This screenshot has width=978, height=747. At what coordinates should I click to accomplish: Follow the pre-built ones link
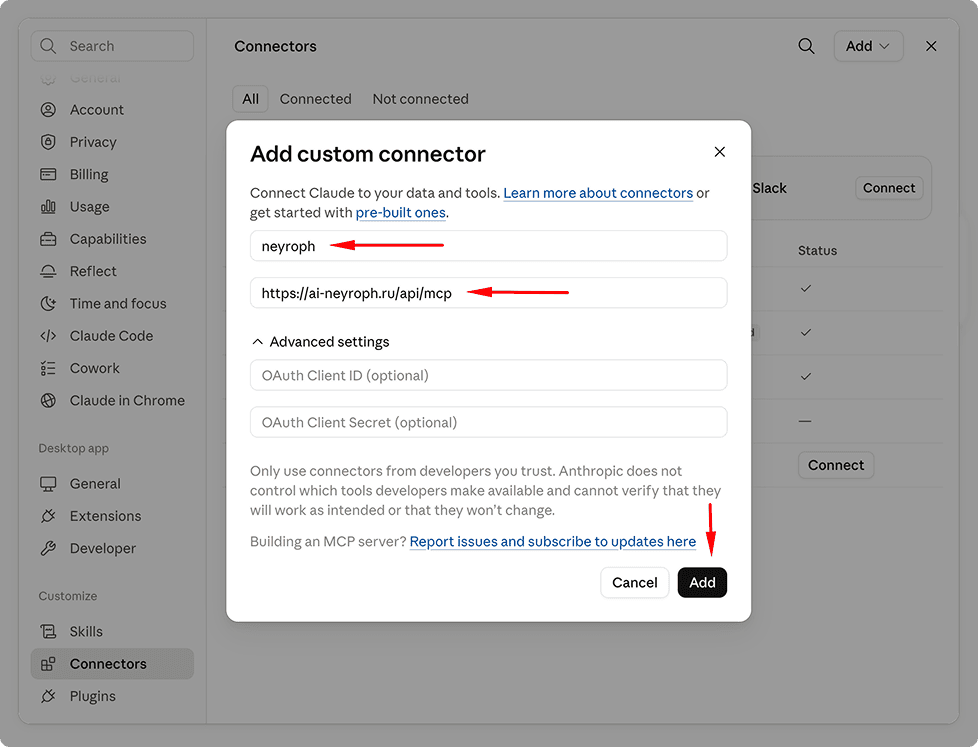coord(400,213)
